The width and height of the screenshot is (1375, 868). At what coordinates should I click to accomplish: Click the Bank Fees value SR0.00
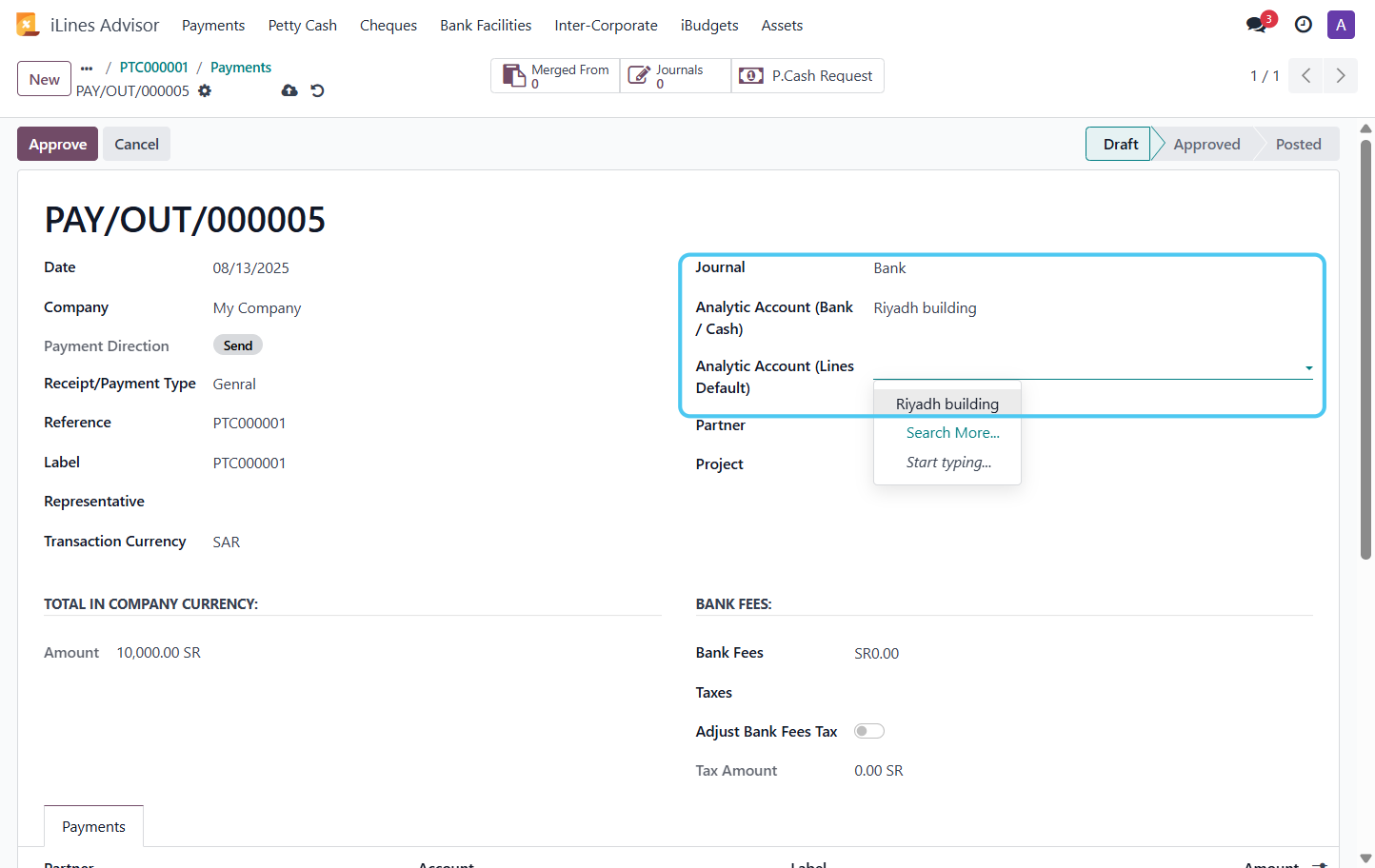[877, 654]
